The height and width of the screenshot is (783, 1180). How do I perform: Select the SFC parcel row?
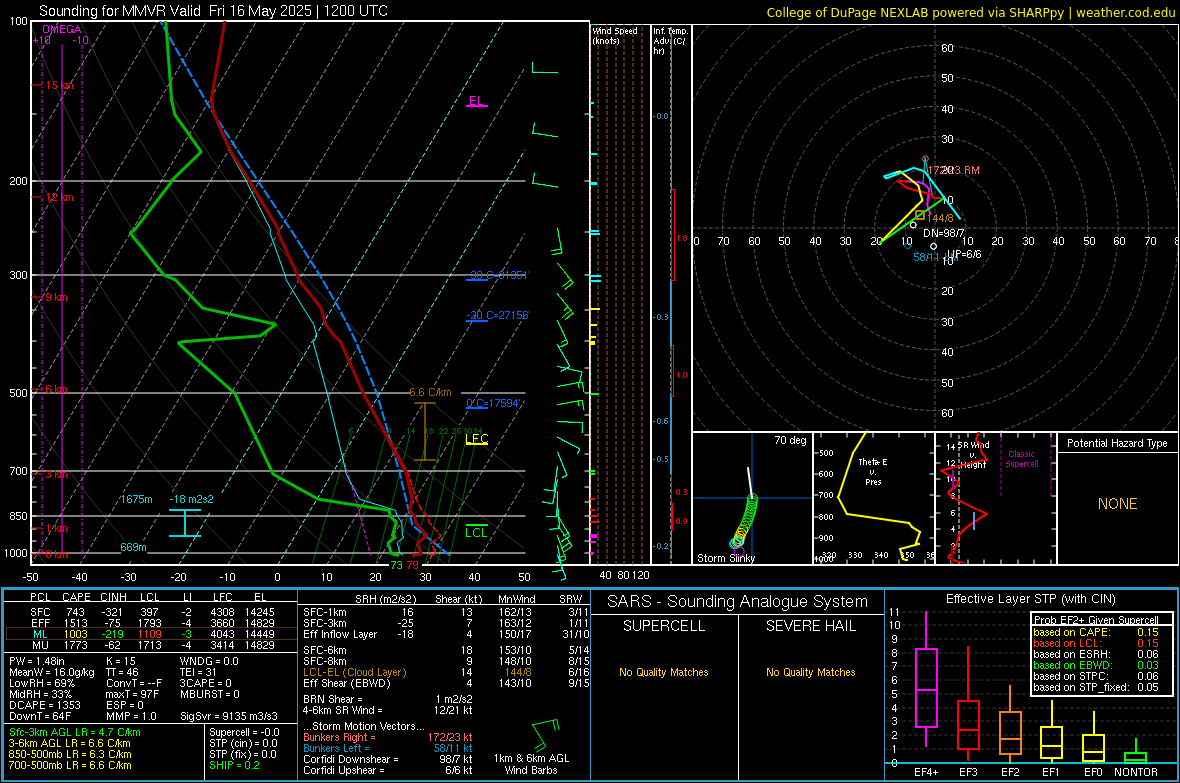pos(151,612)
